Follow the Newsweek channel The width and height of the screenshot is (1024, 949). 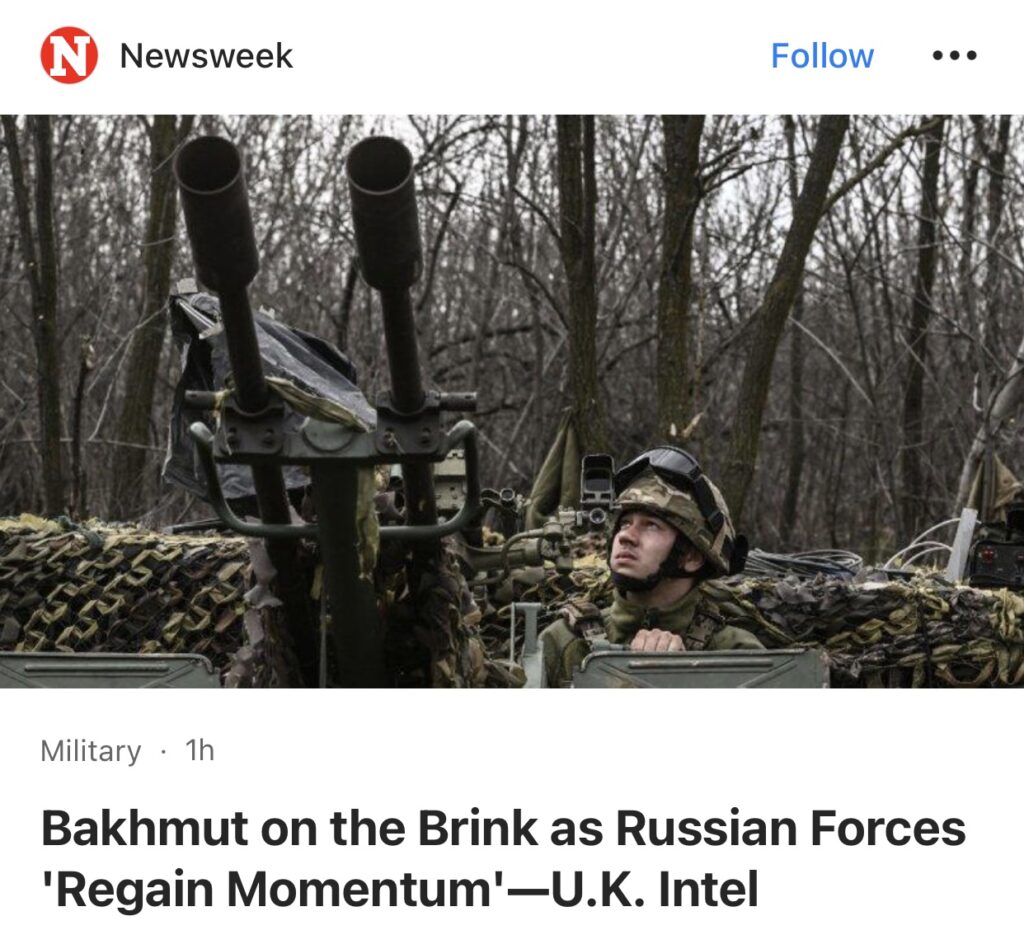pyautogui.click(x=822, y=56)
